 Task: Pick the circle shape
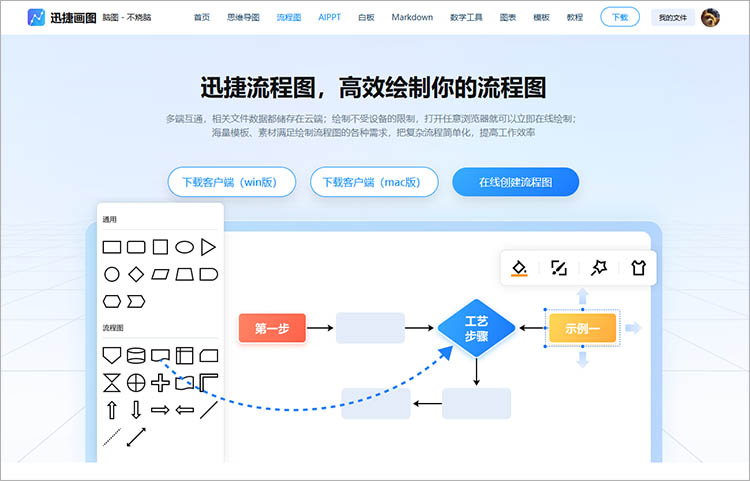112,274
